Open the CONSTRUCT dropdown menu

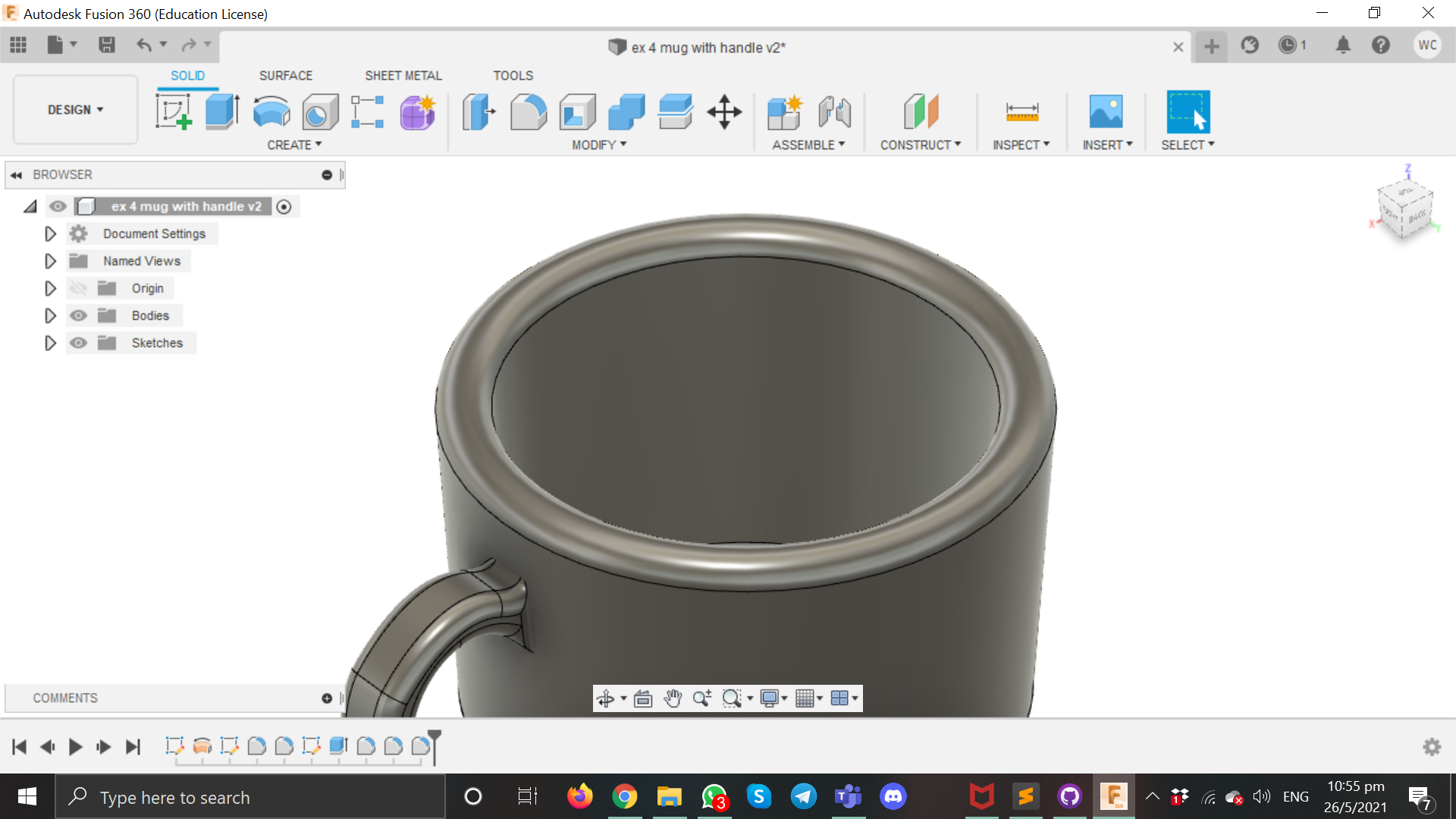click(921, 145)
